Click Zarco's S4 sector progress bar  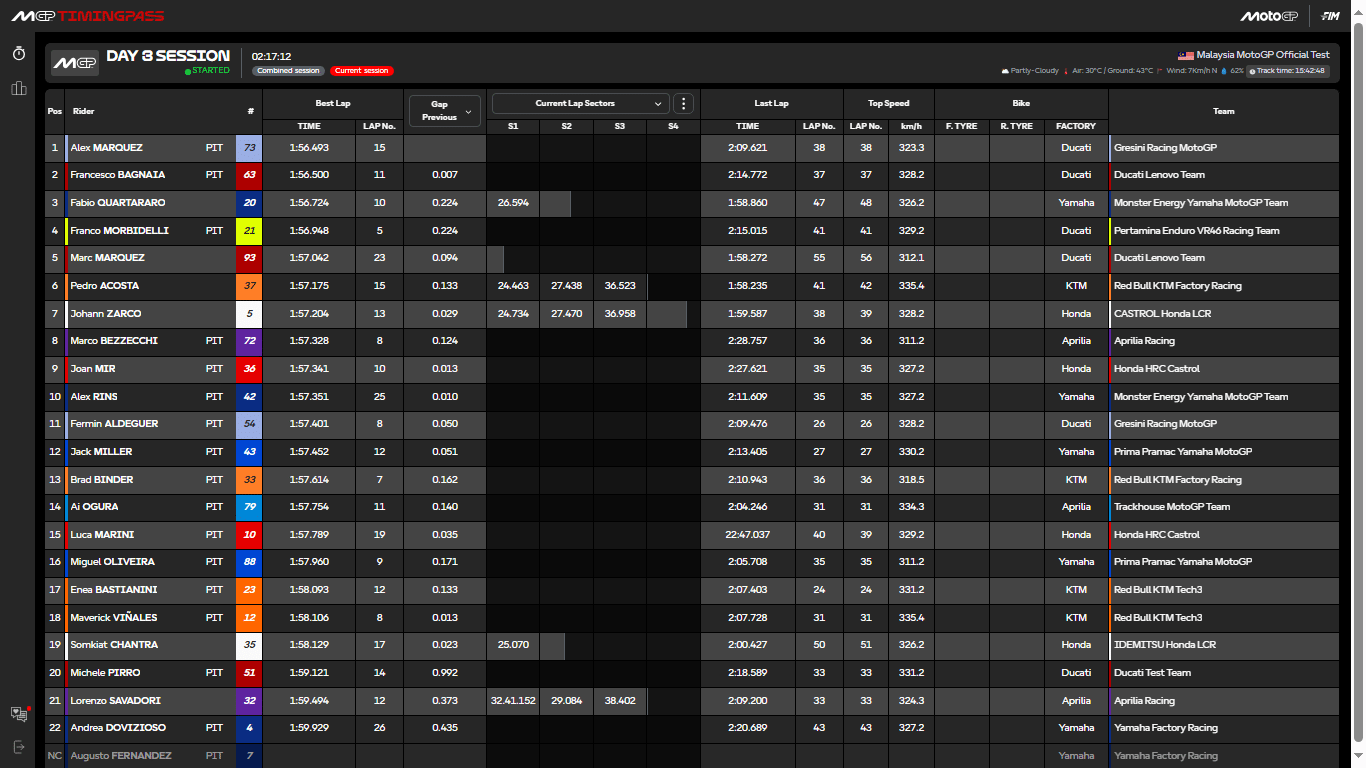[667, 314]
